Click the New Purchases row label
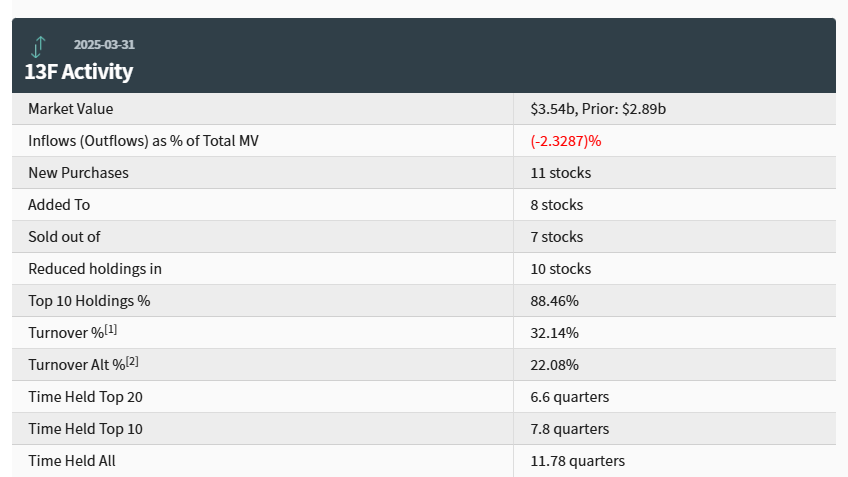 [78, 172]
